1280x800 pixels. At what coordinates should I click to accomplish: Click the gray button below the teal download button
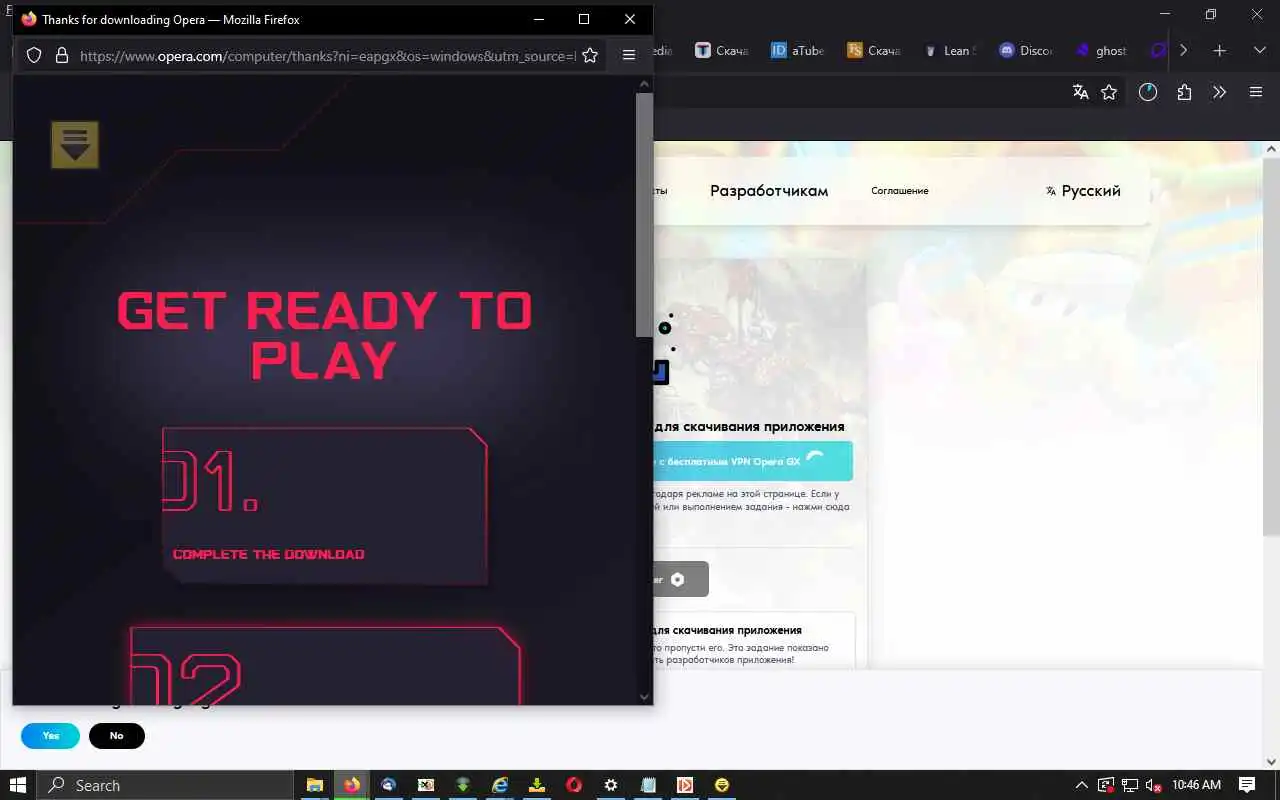point(681,579)
